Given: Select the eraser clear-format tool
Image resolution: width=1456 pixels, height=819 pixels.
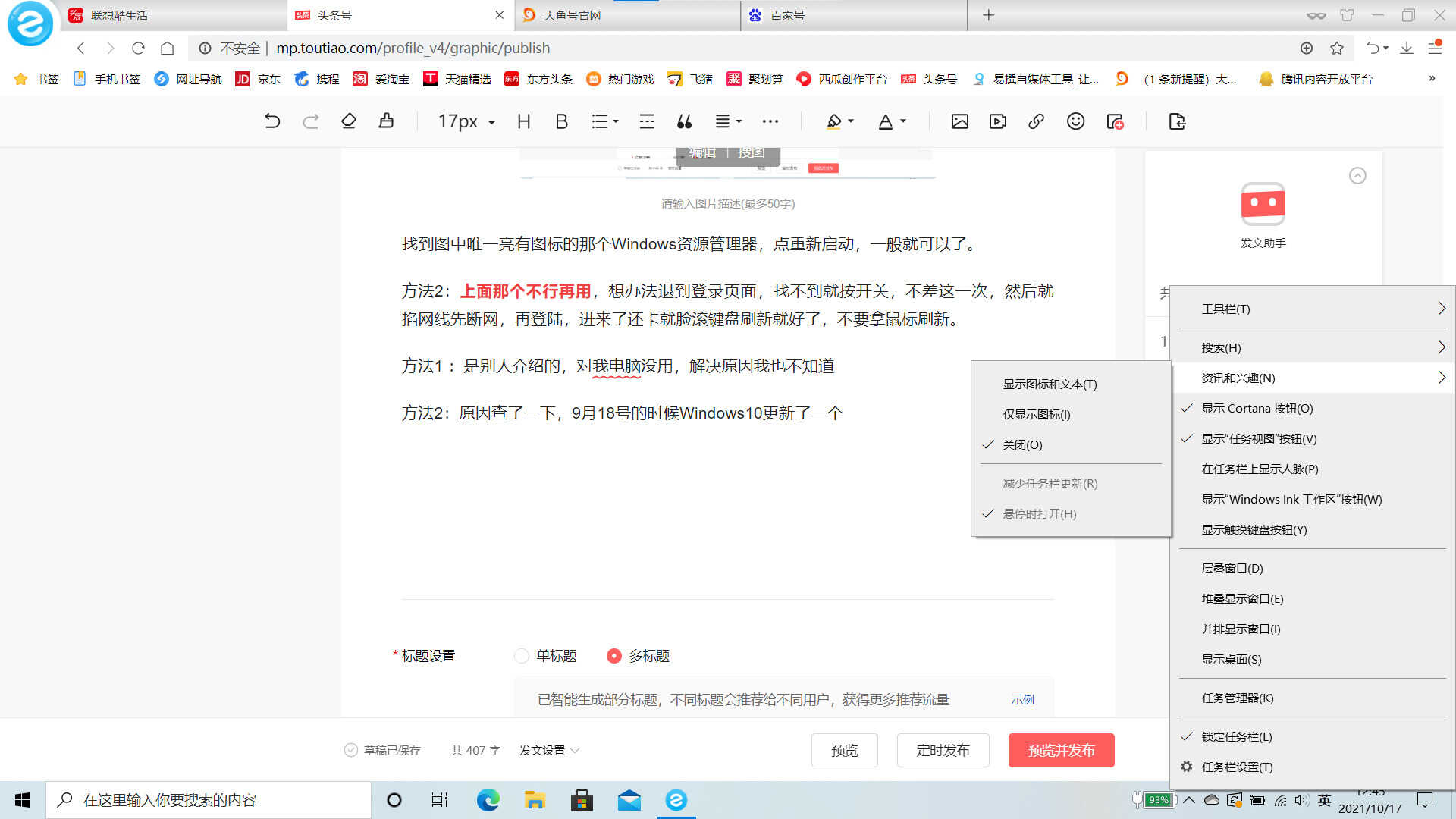Looking at the screenshot, I should pos(348,121).
